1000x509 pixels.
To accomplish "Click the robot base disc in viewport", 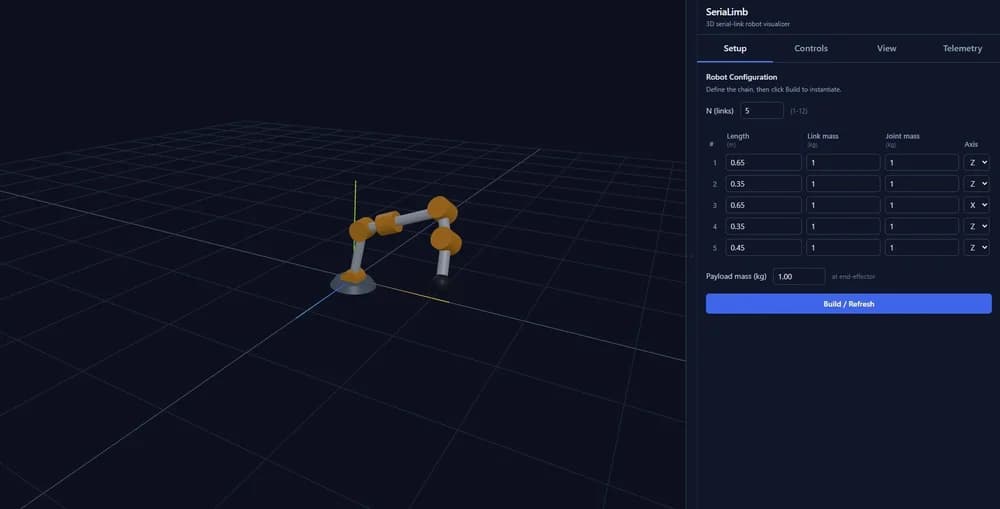I will 353,285.
